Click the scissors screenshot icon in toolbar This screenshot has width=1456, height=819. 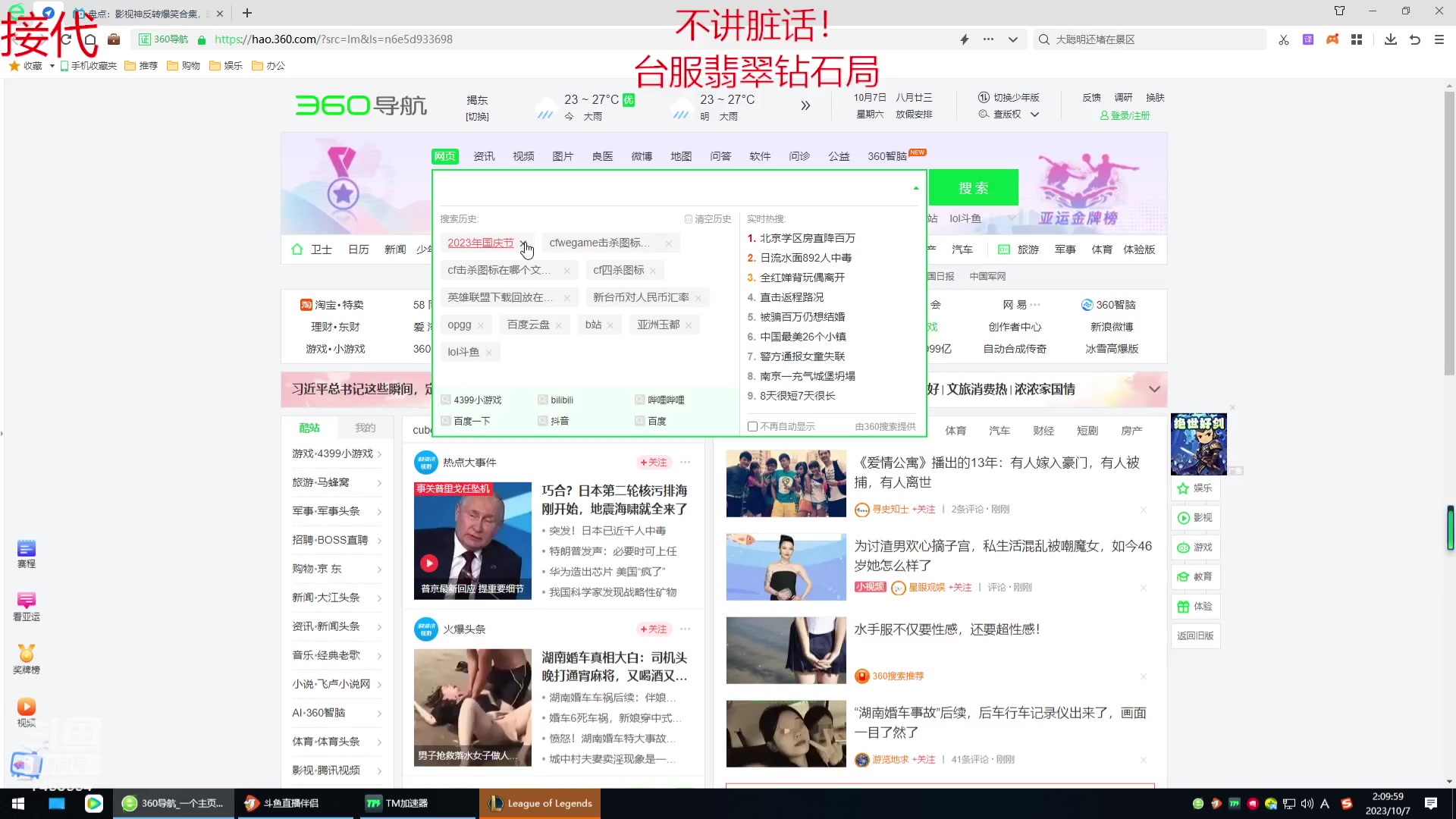pos(1284,39)
